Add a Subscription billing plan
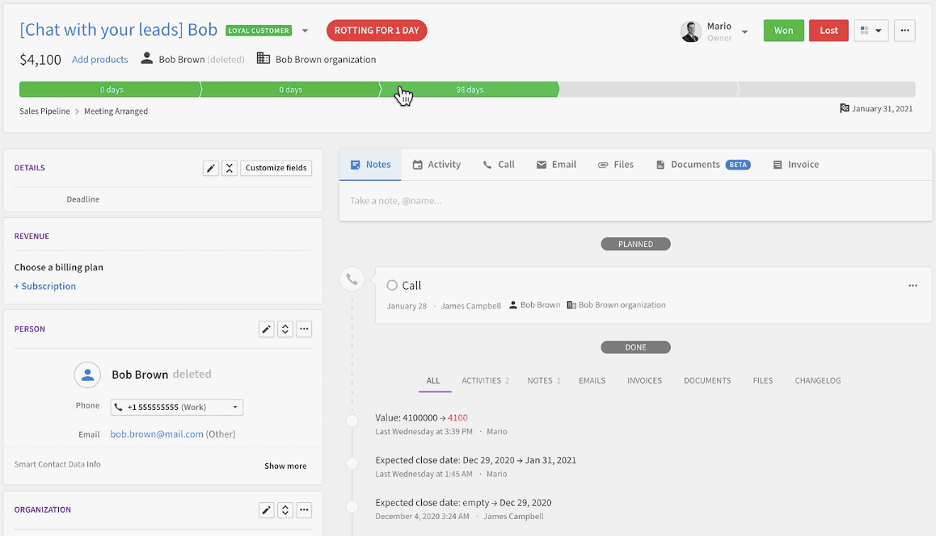 coord(45,287)
